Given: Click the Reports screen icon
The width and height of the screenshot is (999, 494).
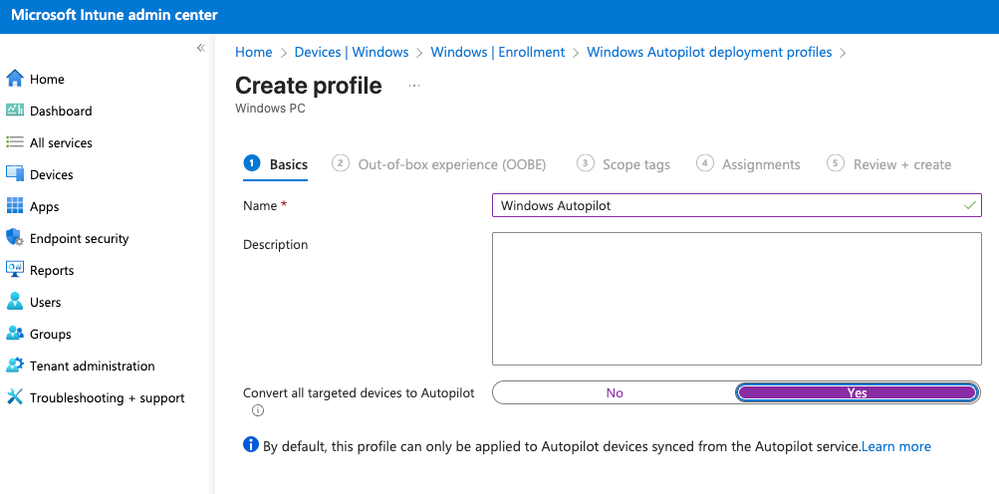Looking at the screenshot, I should point(15,270).
